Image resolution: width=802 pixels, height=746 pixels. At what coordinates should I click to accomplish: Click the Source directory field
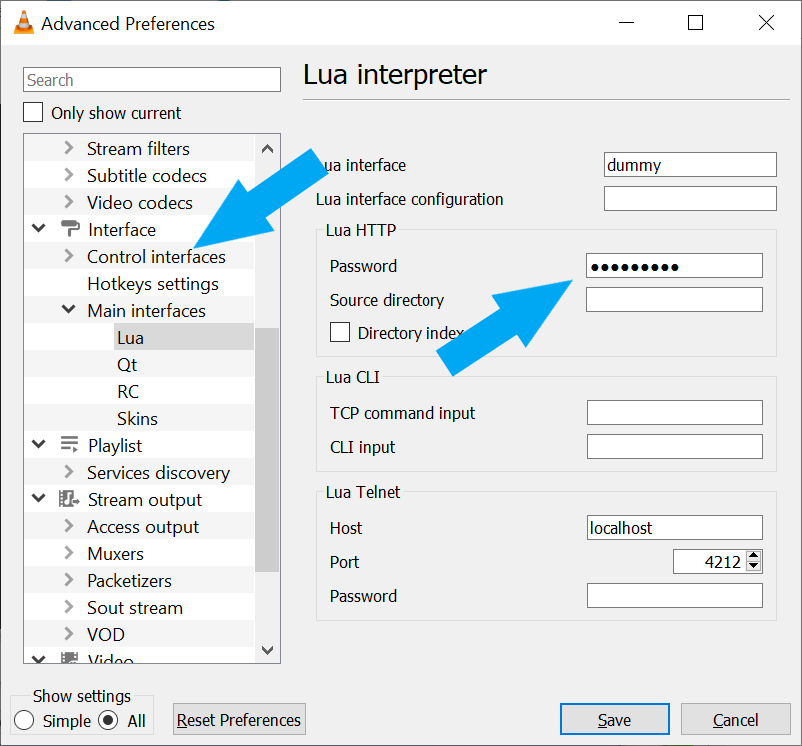click(674, 300)
